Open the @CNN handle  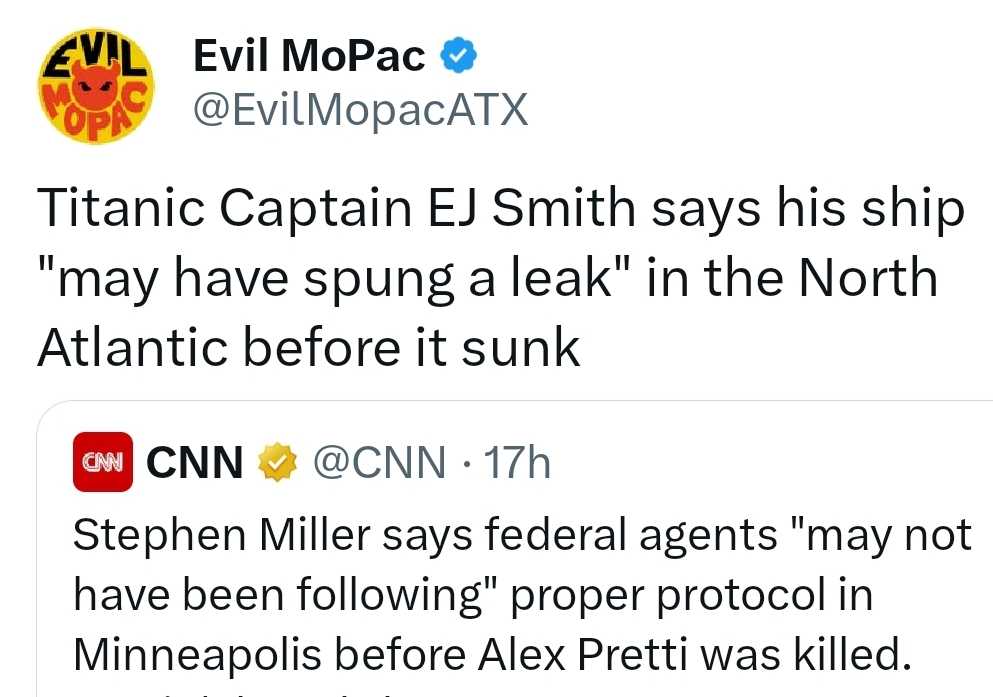click(379, 462)
